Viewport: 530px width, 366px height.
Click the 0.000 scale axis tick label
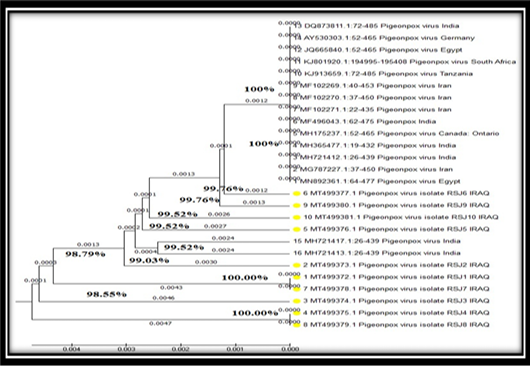(290, 349)
